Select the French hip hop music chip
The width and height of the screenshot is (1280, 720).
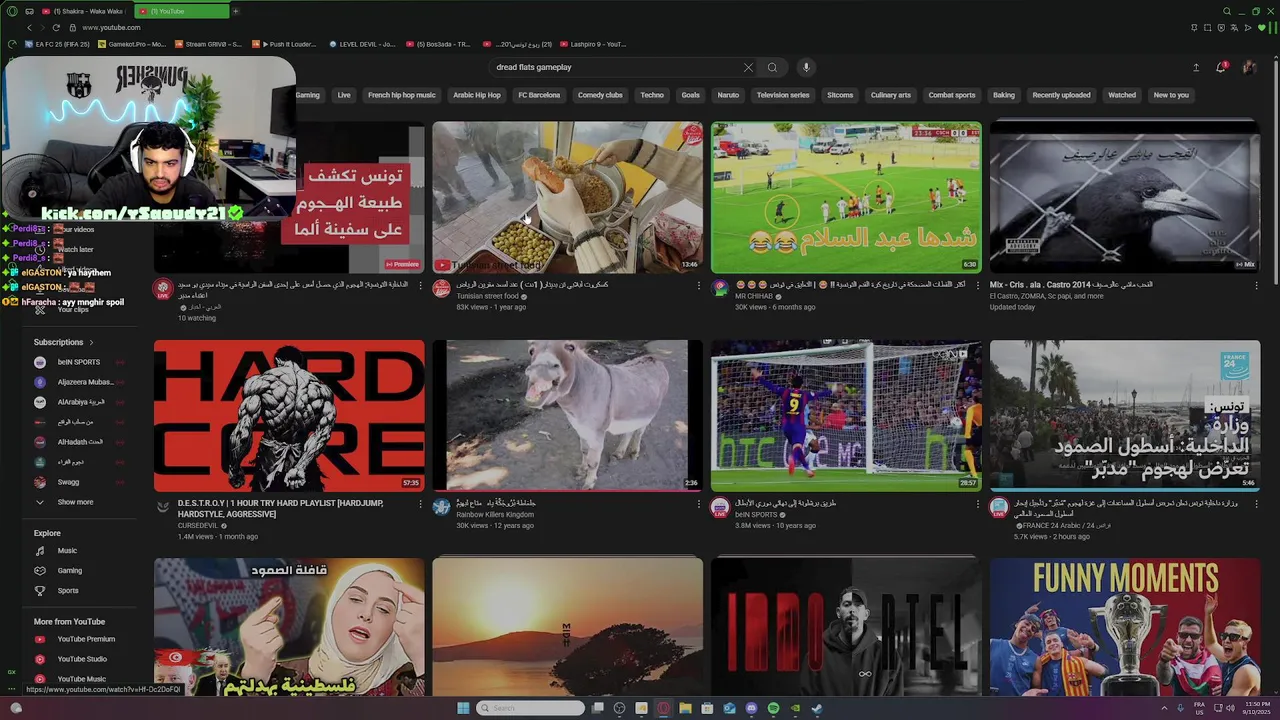(401, 95)
